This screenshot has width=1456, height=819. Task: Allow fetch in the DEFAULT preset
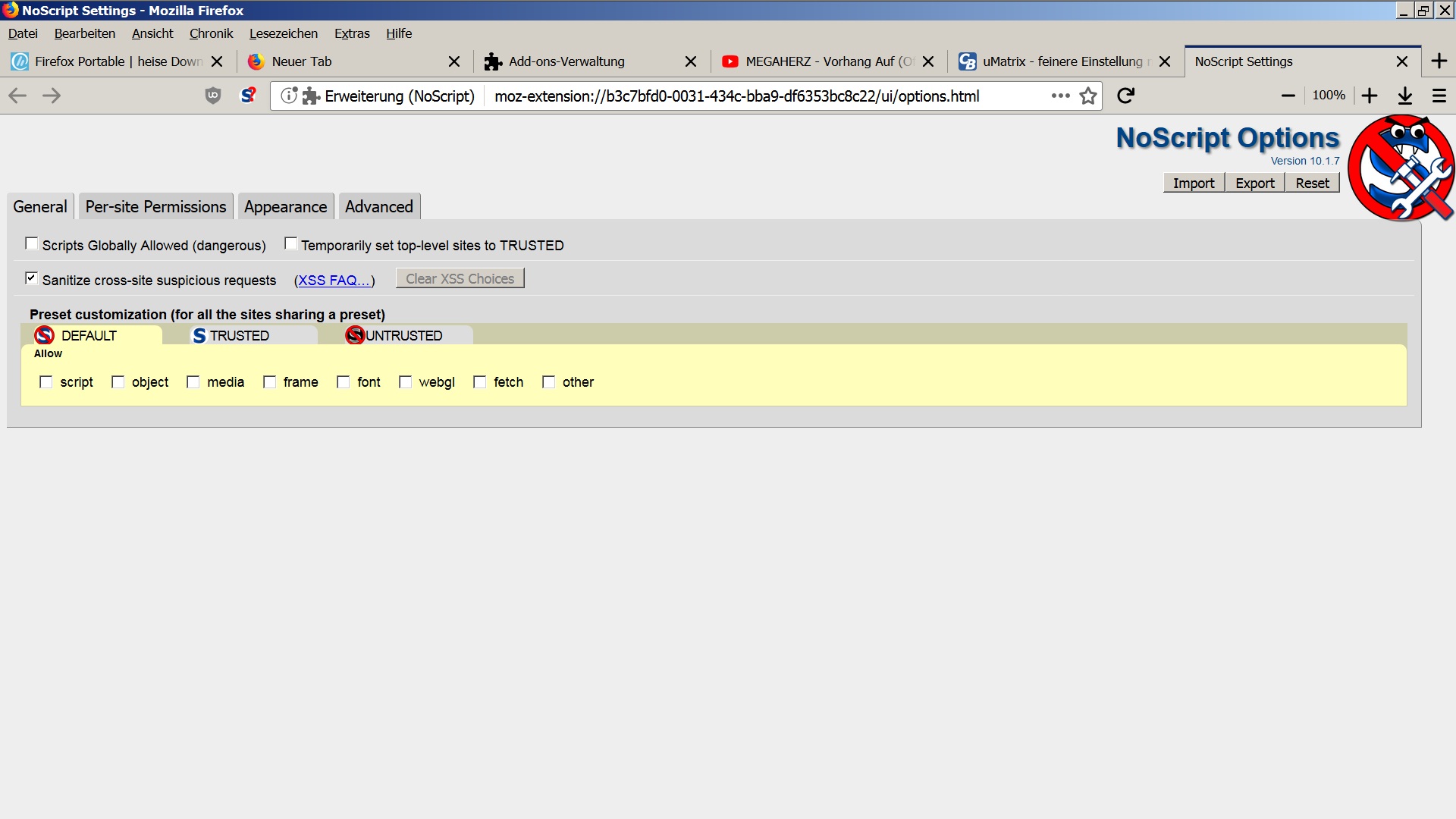(x=480, y=382)
